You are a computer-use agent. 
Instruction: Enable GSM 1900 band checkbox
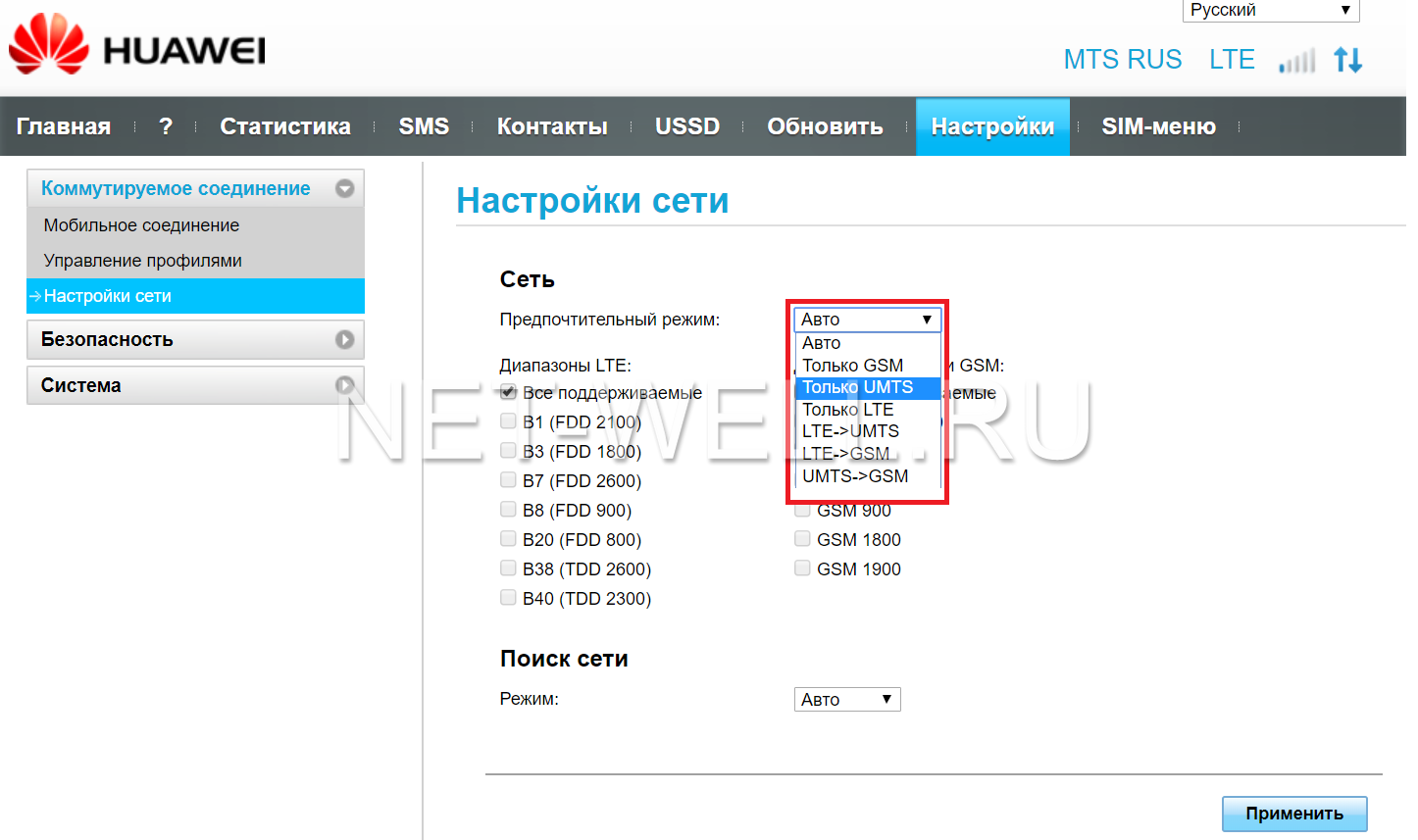[802, 568]
